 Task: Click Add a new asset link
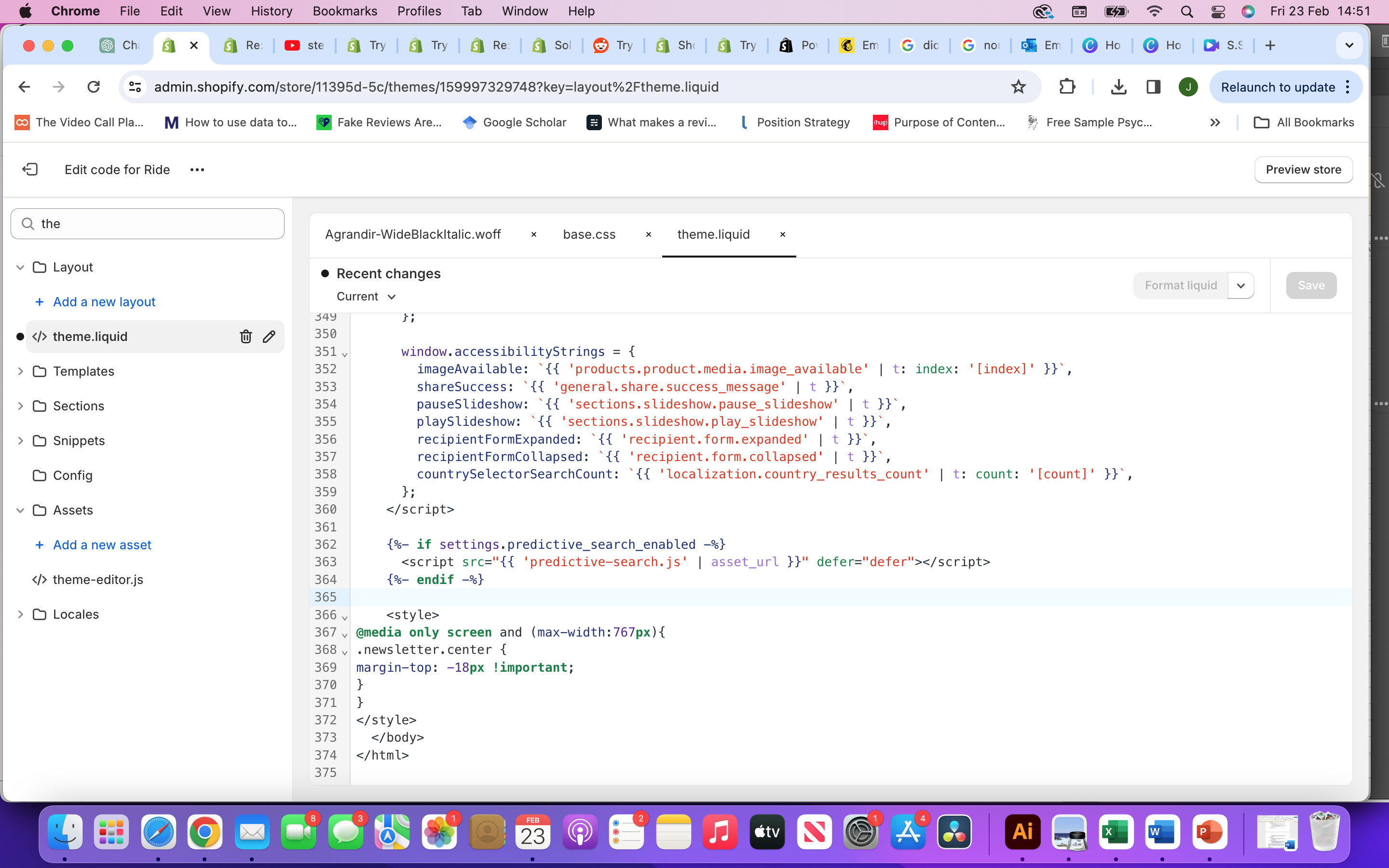coord(102,545)
